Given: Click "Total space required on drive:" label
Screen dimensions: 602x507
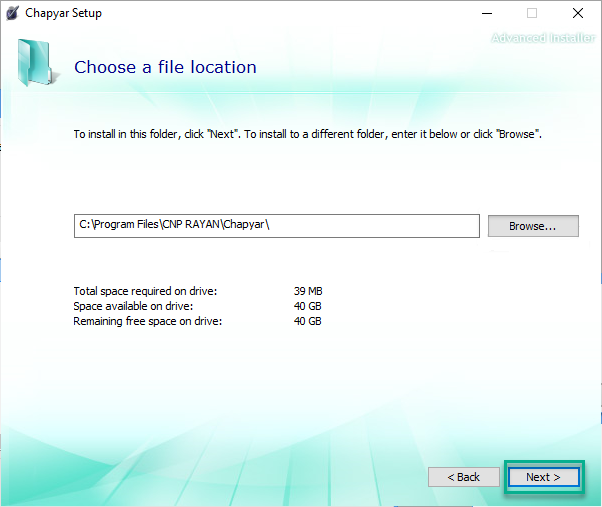Looking at the screenshot, I should pyautogui.click(x=145, y=291).
